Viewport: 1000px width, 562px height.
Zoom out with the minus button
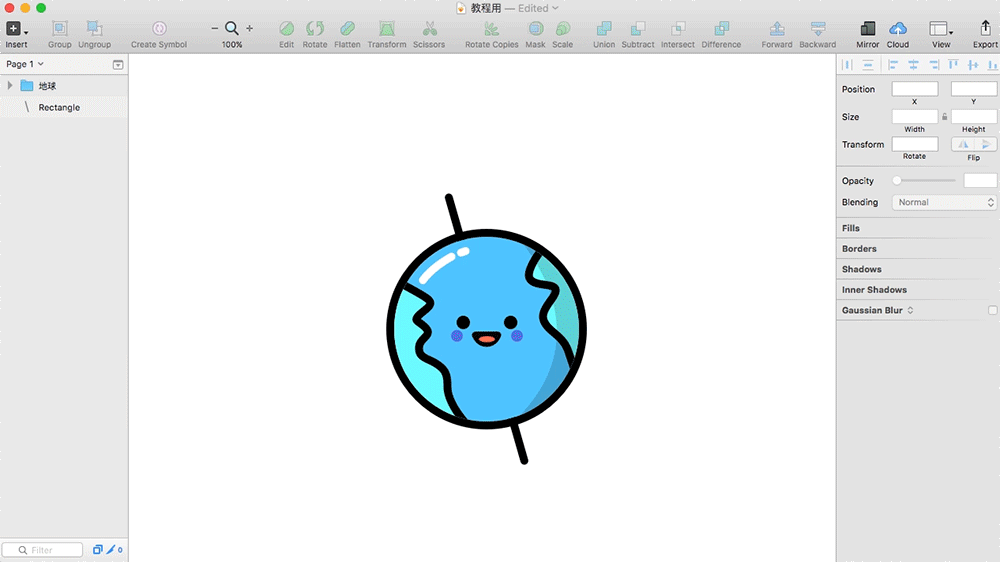[214, 29]
